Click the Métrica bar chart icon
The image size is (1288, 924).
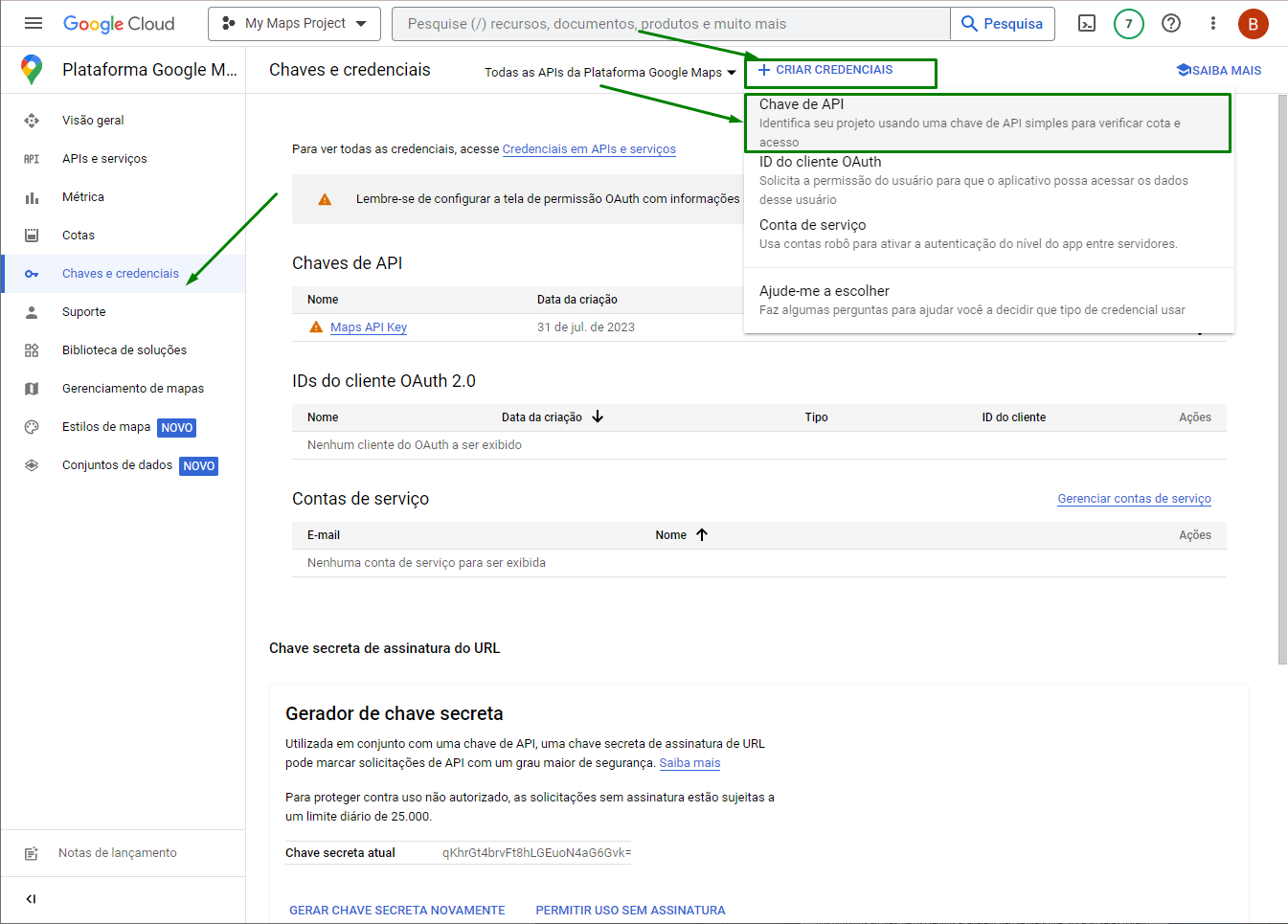[32, 197]
